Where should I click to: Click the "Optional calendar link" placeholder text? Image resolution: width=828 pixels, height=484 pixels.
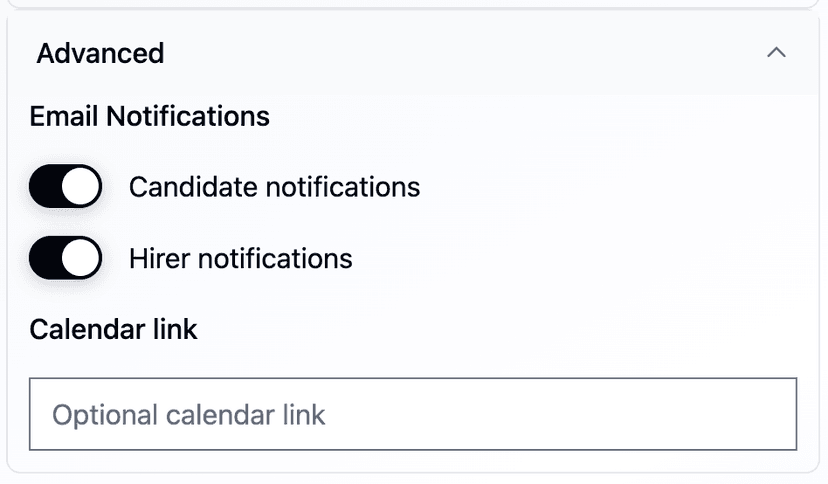pos(189,415)
